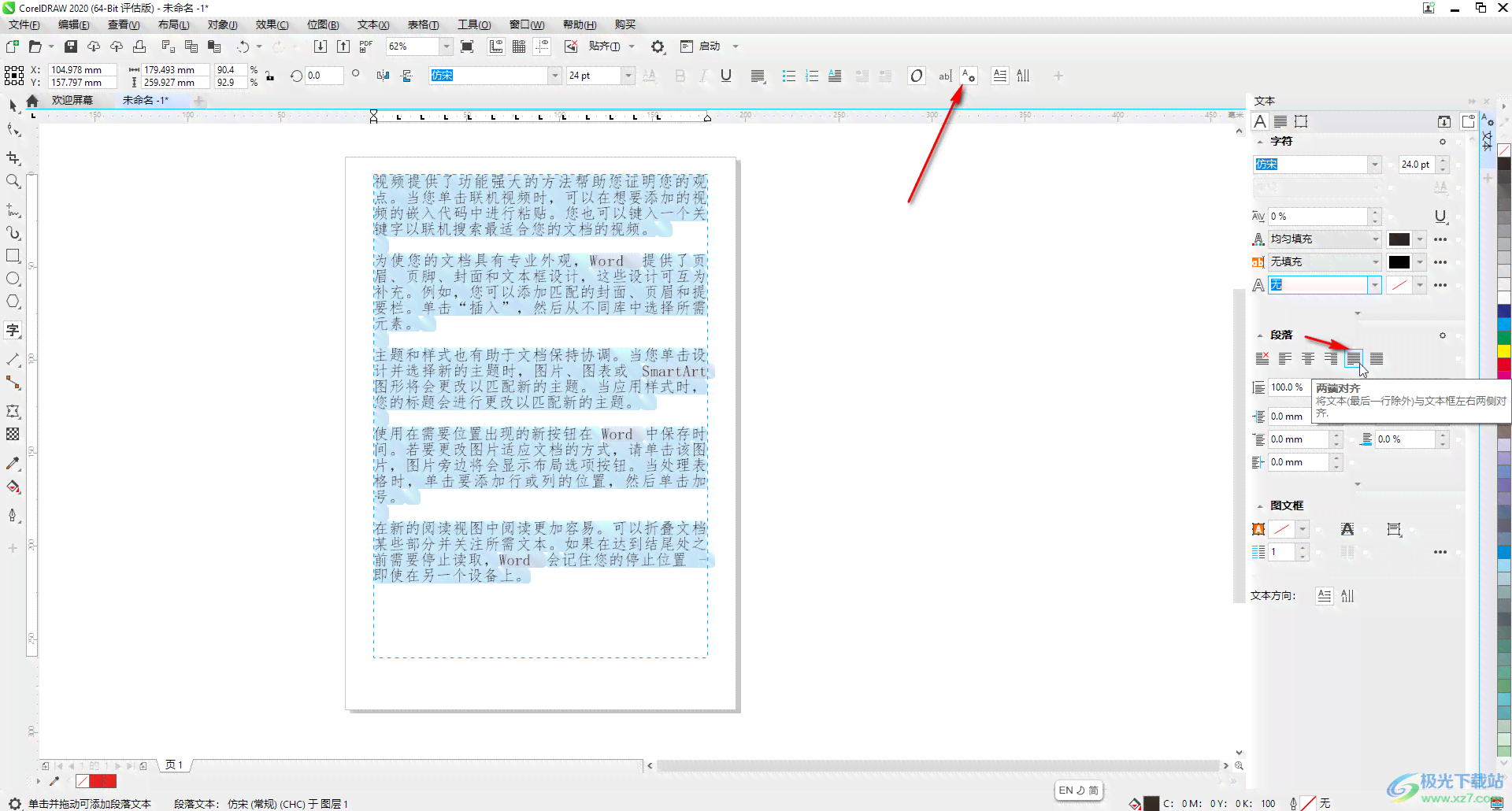Image resolution: width=1512 pixels, height=811 pixels.
Task: Open the 效果 menu
Action: [x=272, y=24]
